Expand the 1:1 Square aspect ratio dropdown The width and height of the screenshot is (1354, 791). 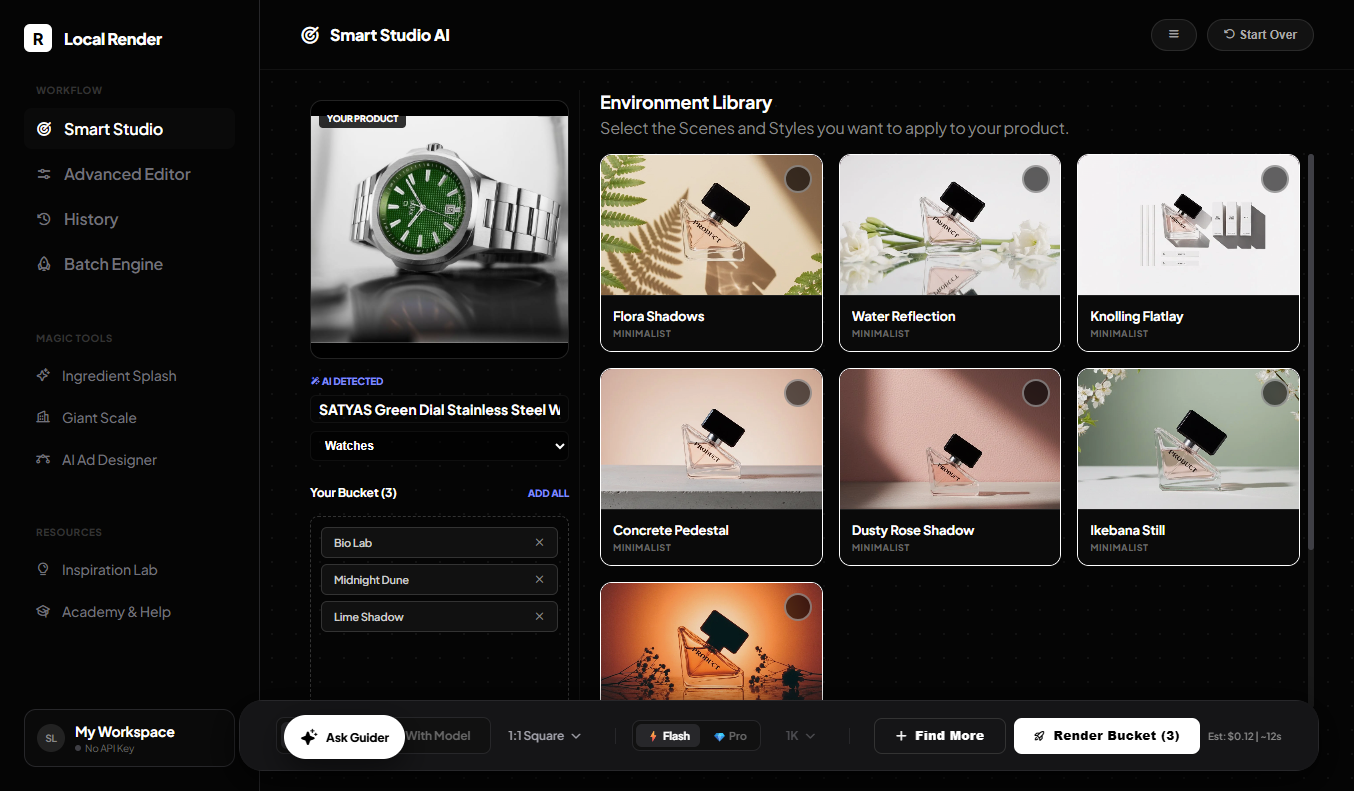point(544,736)
